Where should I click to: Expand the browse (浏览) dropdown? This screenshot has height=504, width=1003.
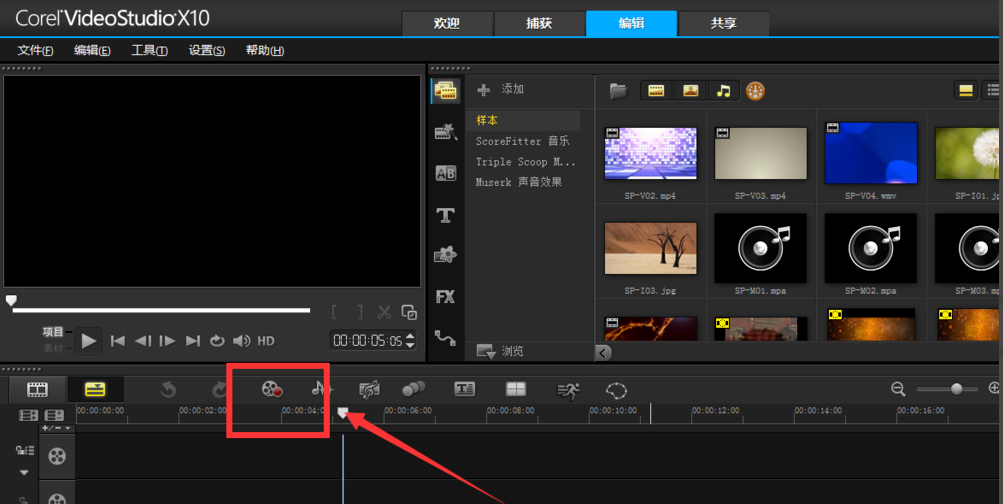tap(487, 351)
